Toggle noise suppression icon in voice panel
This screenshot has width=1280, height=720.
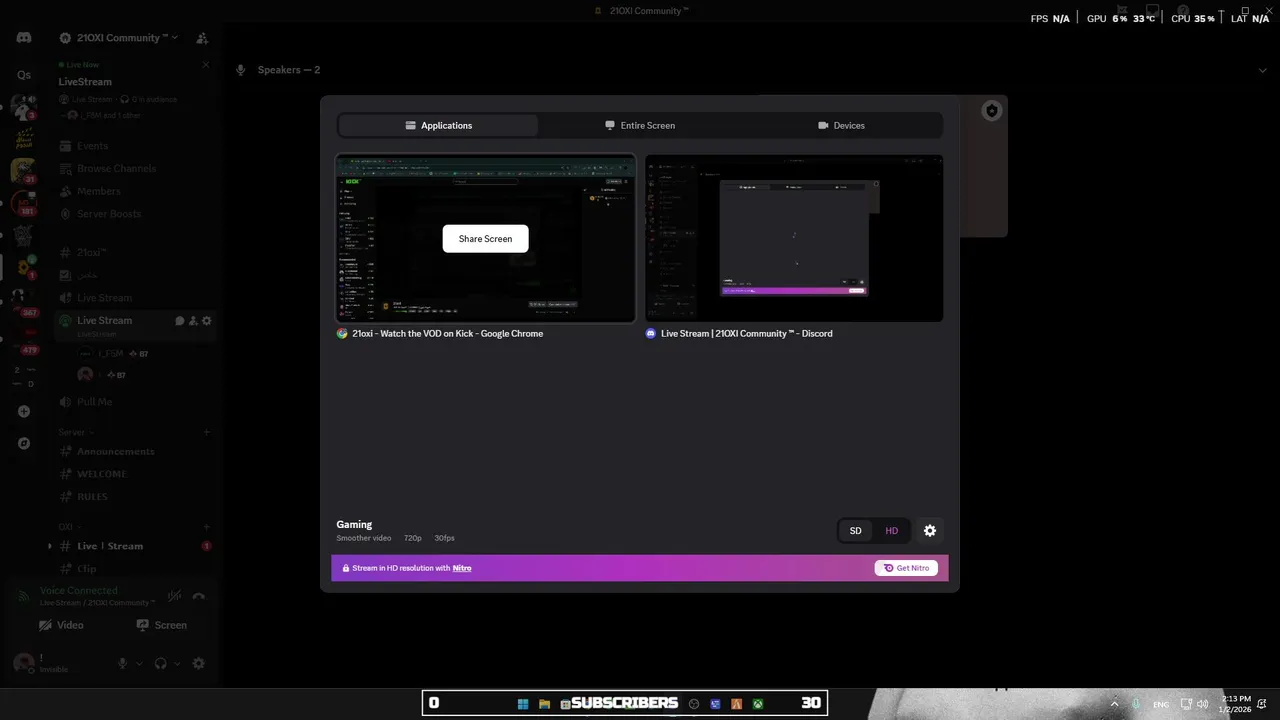pos(174,597)
